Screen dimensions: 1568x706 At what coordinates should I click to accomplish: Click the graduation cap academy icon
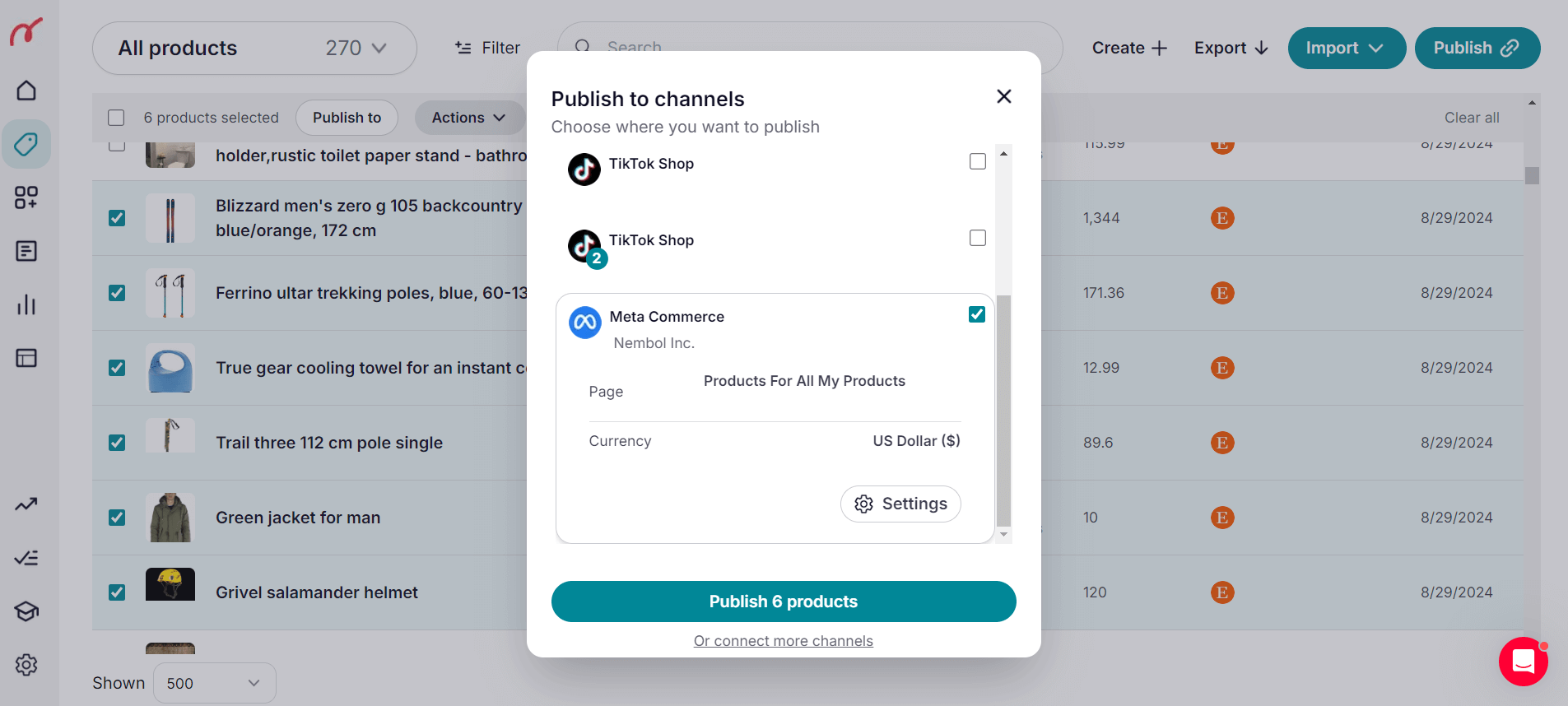click(x=26, y=611)
